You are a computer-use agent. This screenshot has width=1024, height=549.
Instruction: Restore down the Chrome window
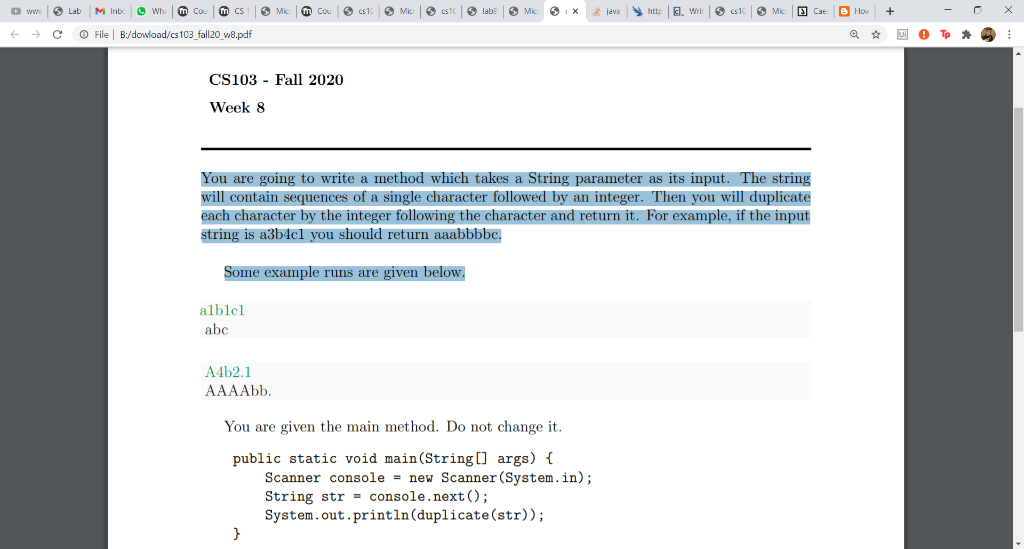[978, 10]
